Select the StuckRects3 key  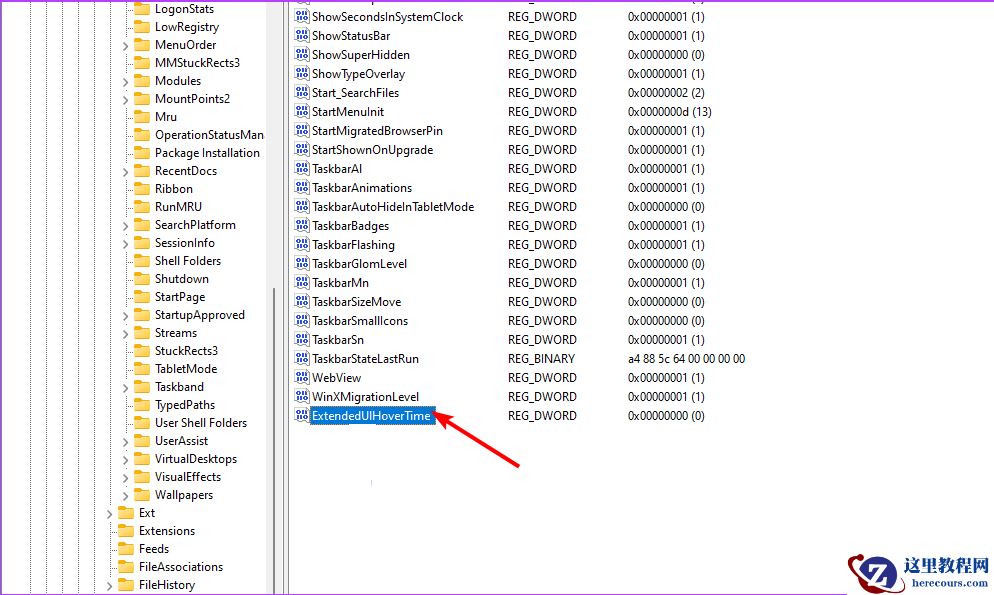pyautogui.click(x=186, y=350)
